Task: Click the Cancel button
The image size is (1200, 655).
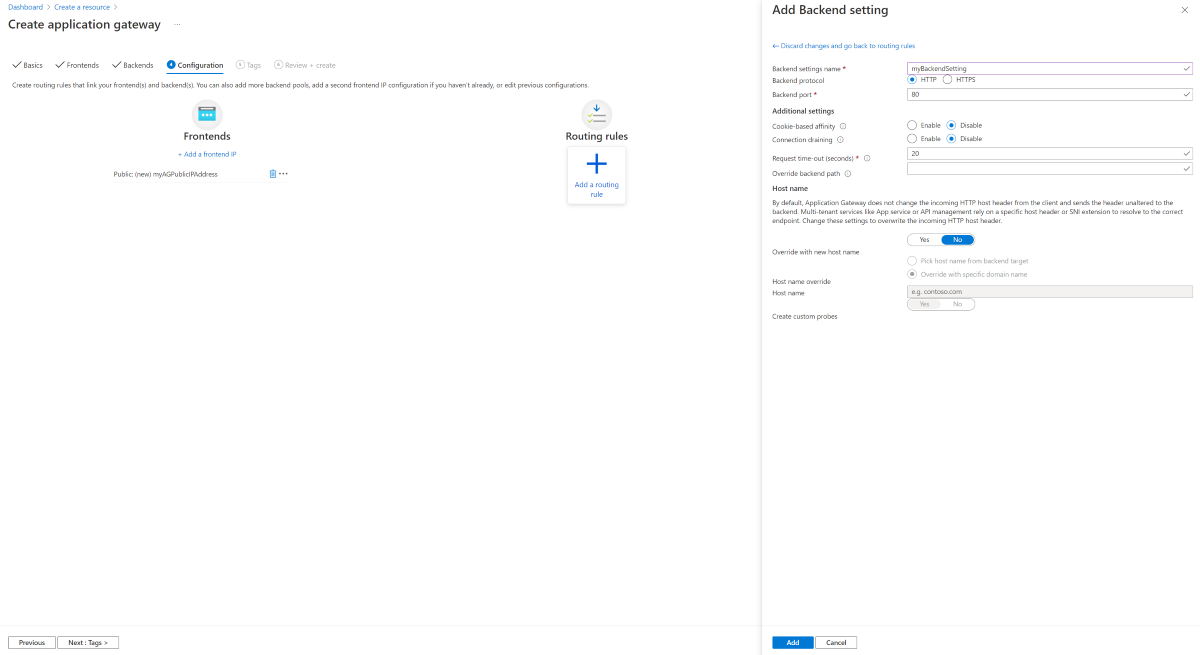Action: (x=837, y=643)
